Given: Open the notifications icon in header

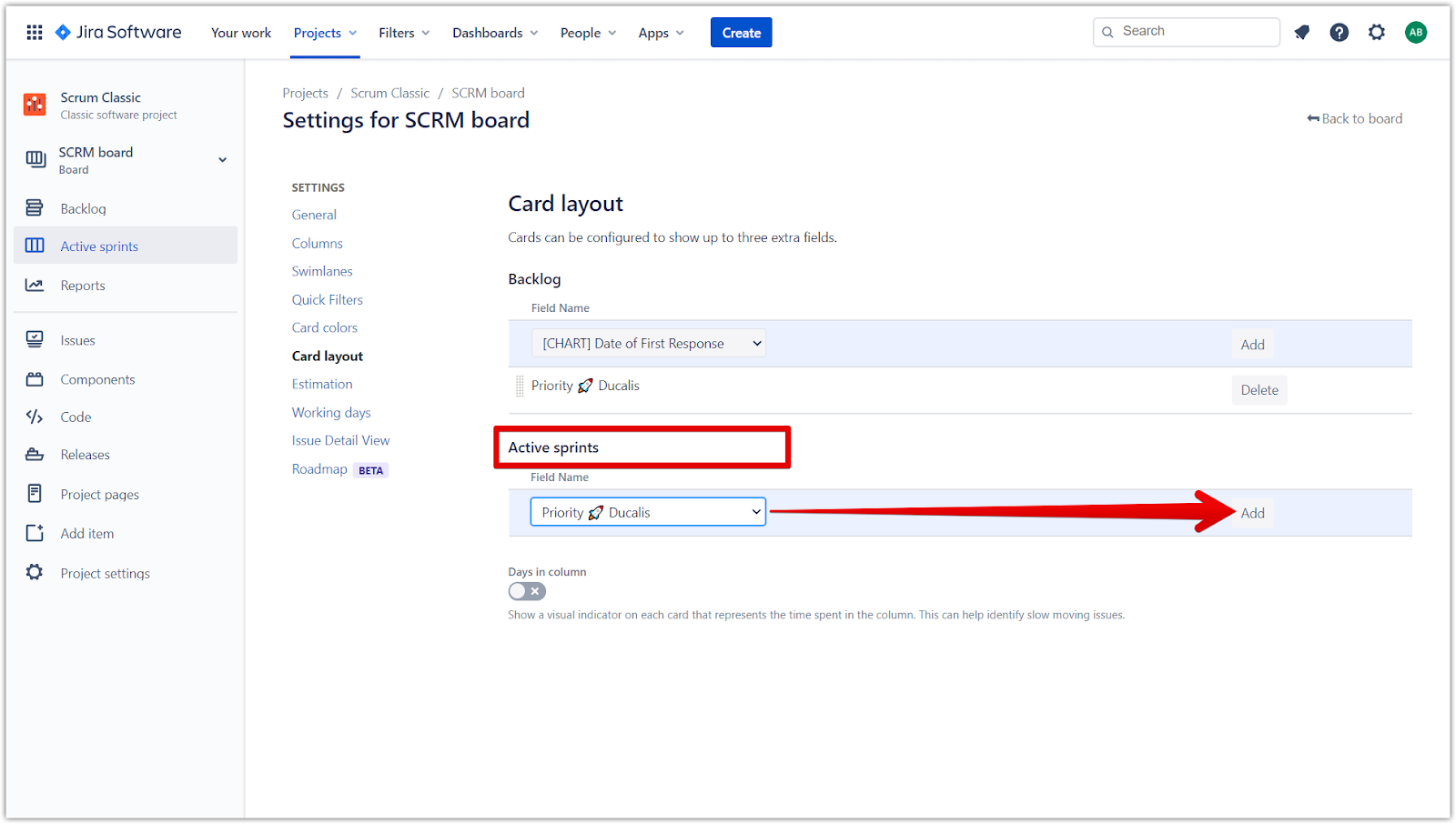Looking at the screenshot, I should [x=1302, y=33].
